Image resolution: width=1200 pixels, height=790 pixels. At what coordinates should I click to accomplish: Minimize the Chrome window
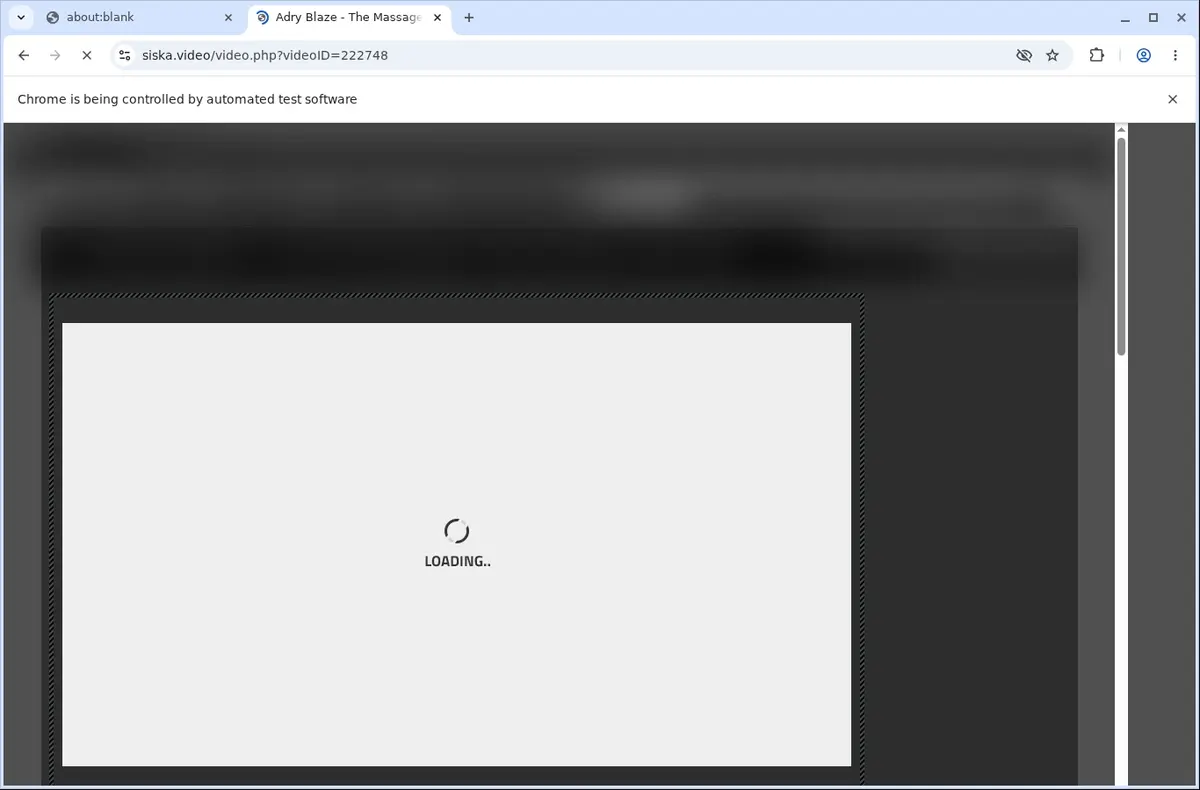pyautogui.click(x=1126, y=17)
